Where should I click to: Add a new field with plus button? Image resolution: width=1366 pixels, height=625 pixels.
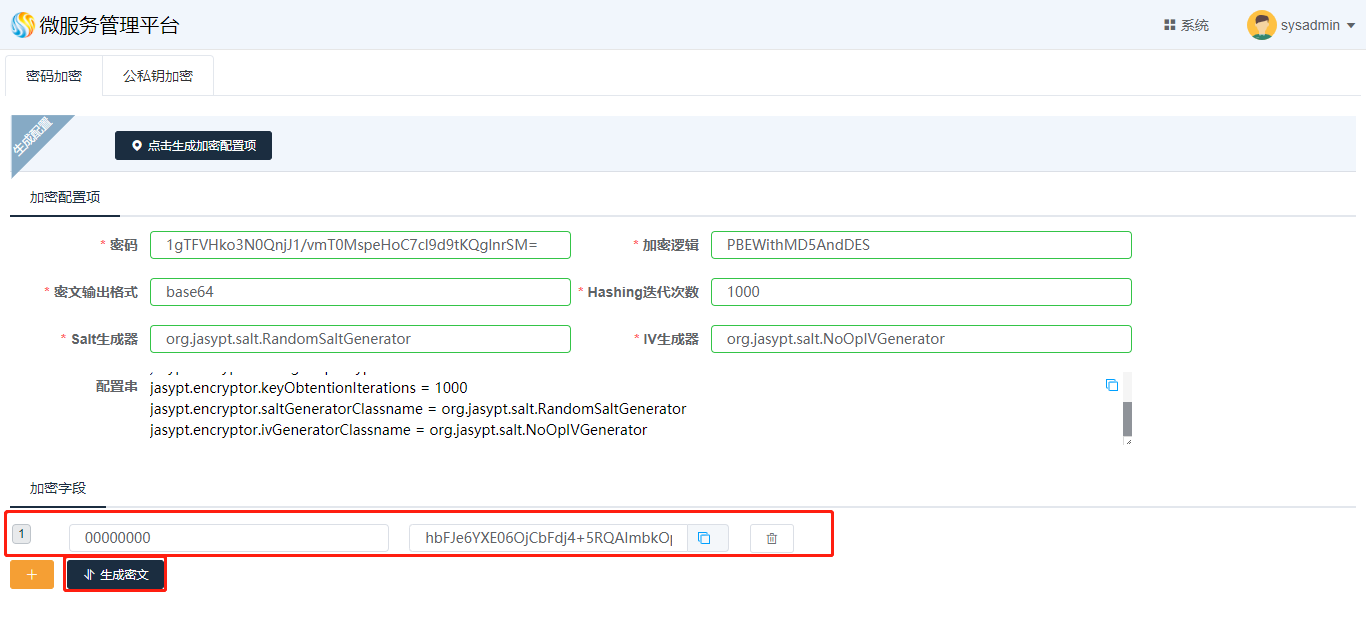pyautogui.click(x=32, y=575)
